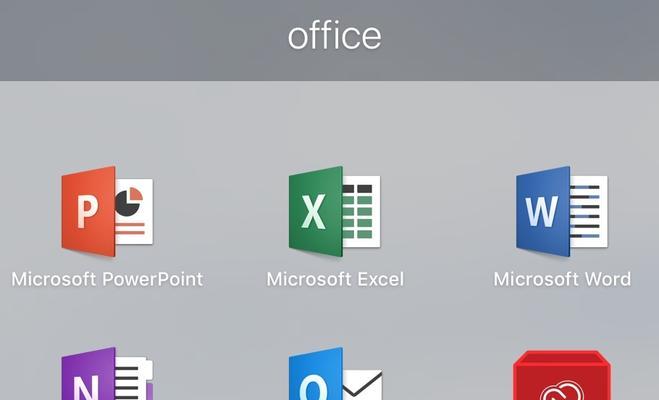Launch the purple OneNote app icon
659x400 pixels.
tap(107, 373)
